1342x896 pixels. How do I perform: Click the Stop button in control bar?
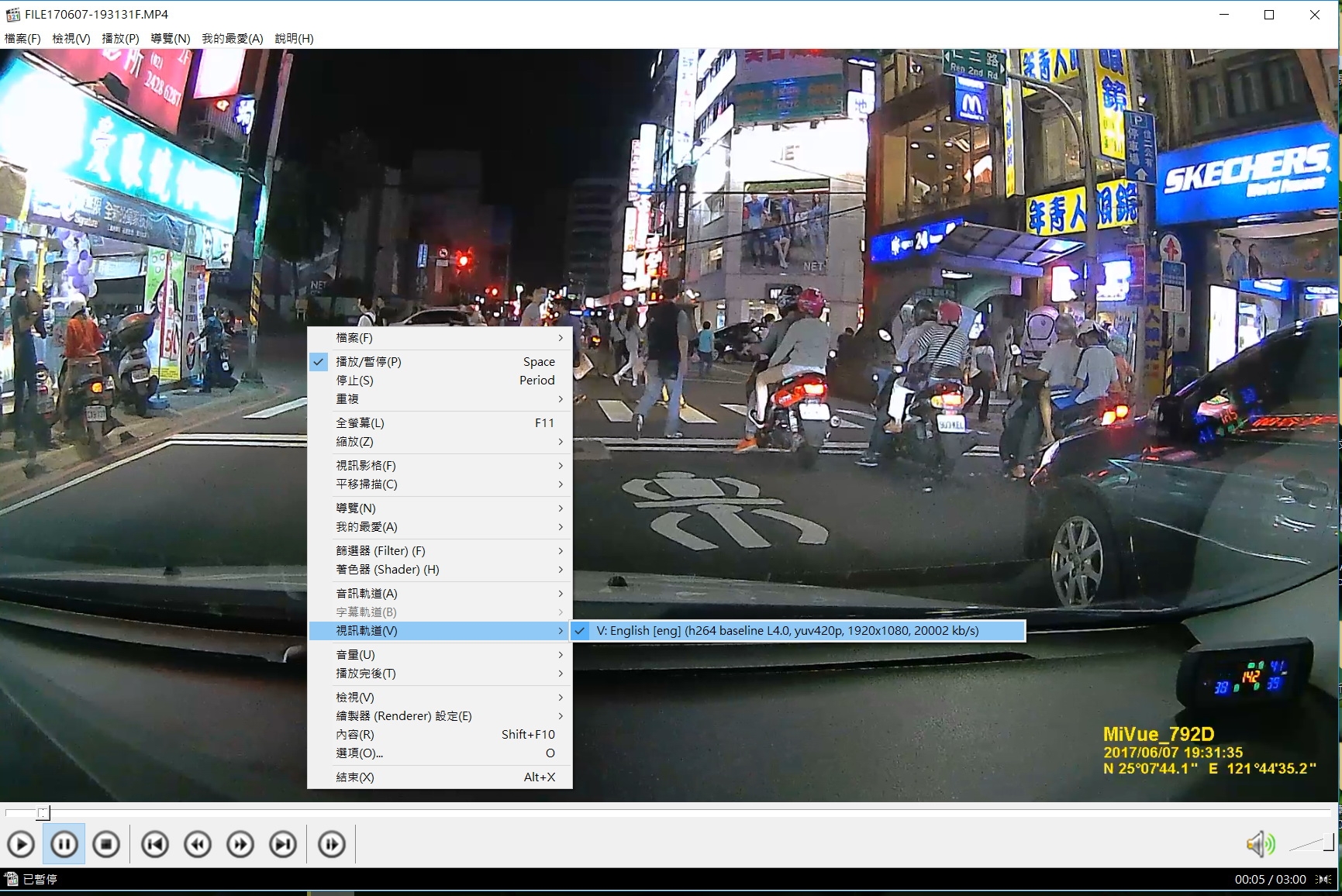point(106,844)
